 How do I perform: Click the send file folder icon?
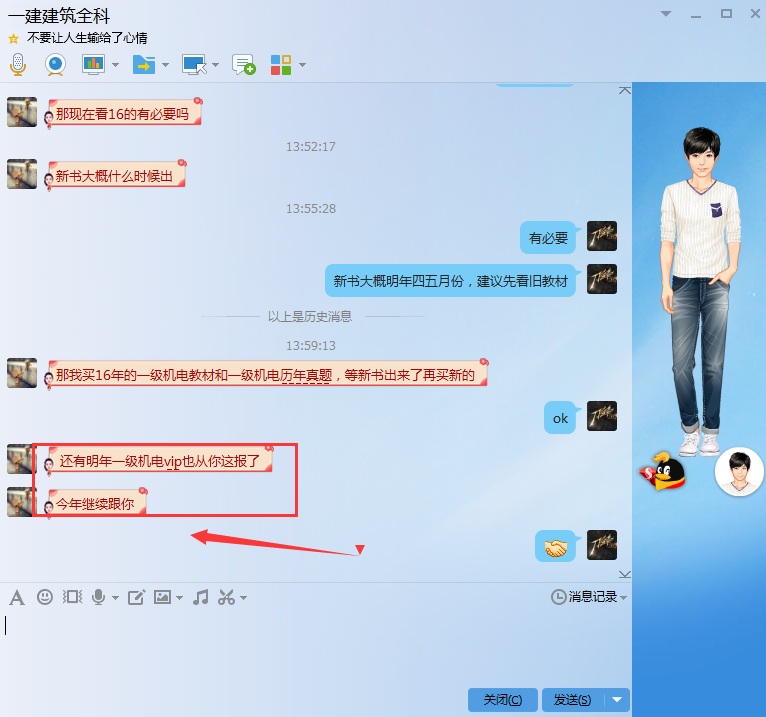tap(144, 64)
